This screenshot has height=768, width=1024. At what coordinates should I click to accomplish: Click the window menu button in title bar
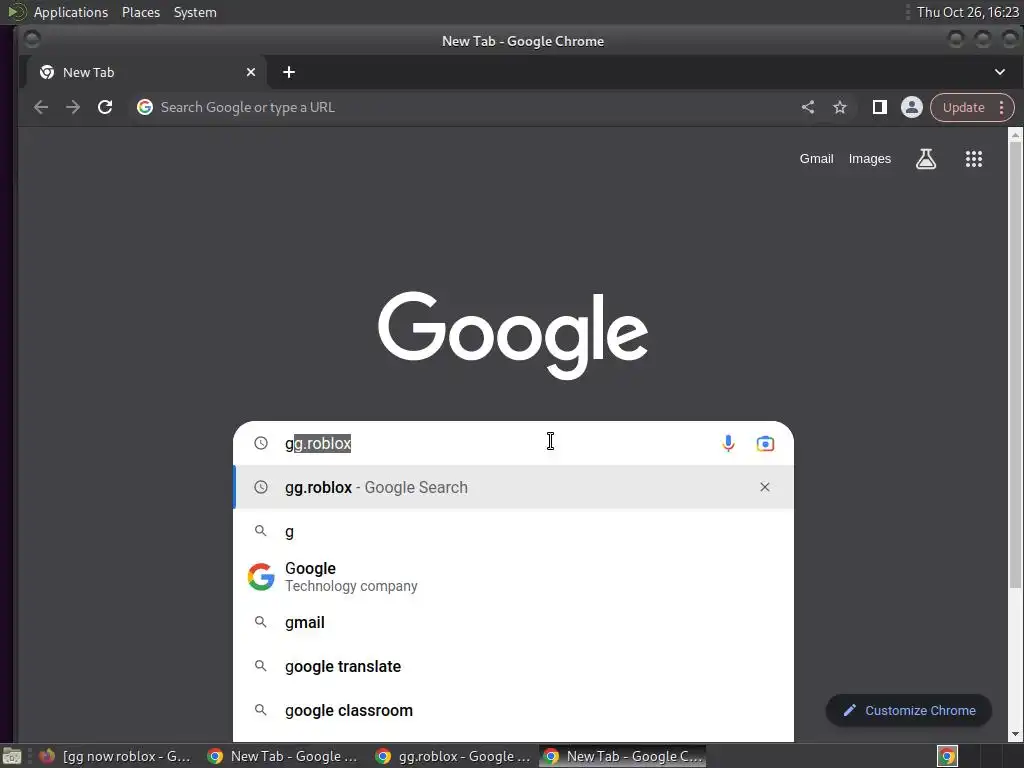(x=31, y=40)
